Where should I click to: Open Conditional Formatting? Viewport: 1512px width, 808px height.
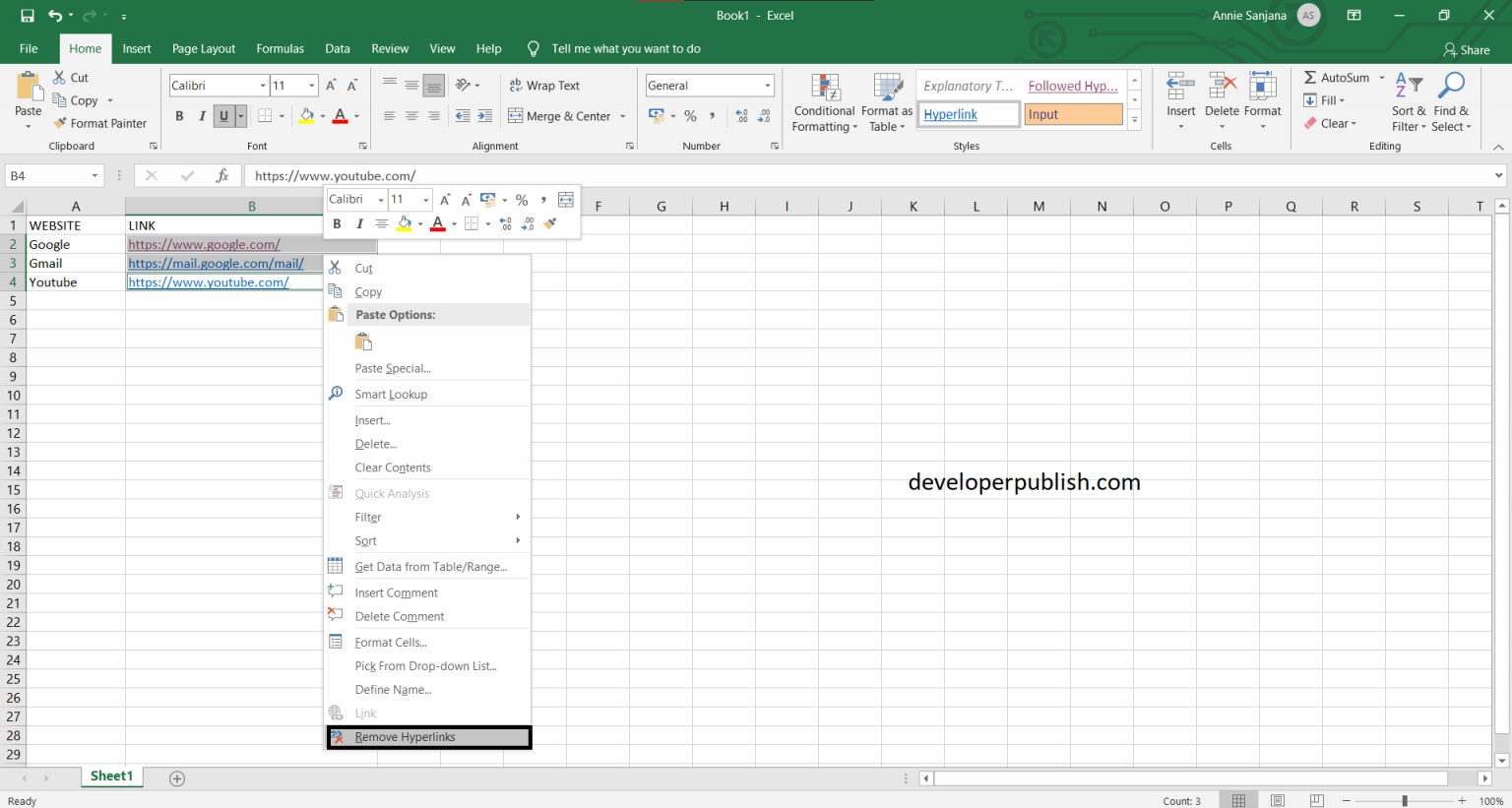point(824,101)
